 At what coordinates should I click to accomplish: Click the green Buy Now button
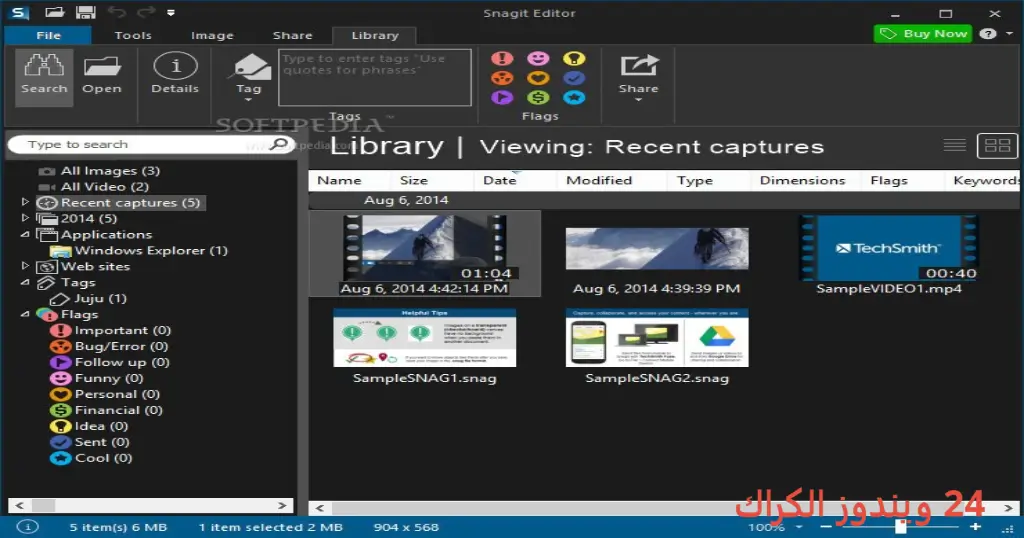[x=923, y=33]
